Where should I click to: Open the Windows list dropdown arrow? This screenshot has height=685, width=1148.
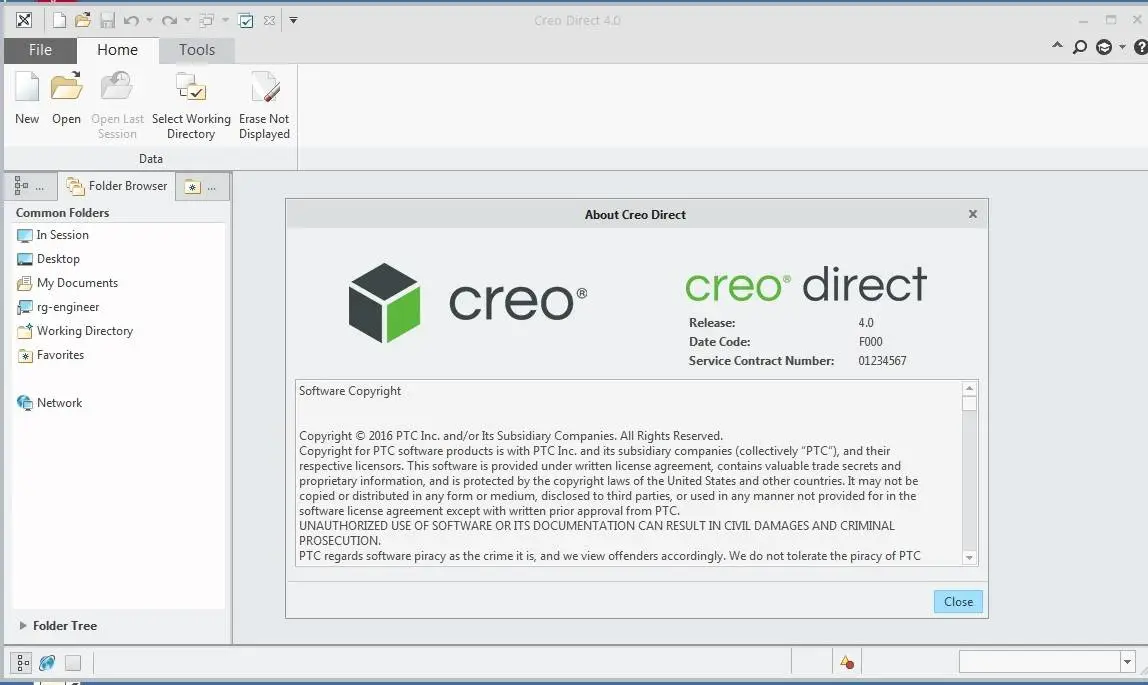coord(226,20)
